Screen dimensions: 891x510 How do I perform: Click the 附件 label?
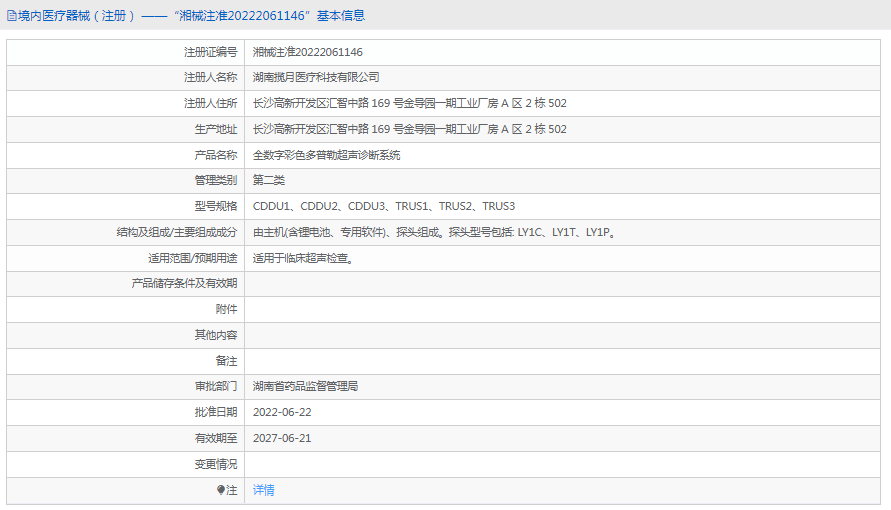(227, 310)
